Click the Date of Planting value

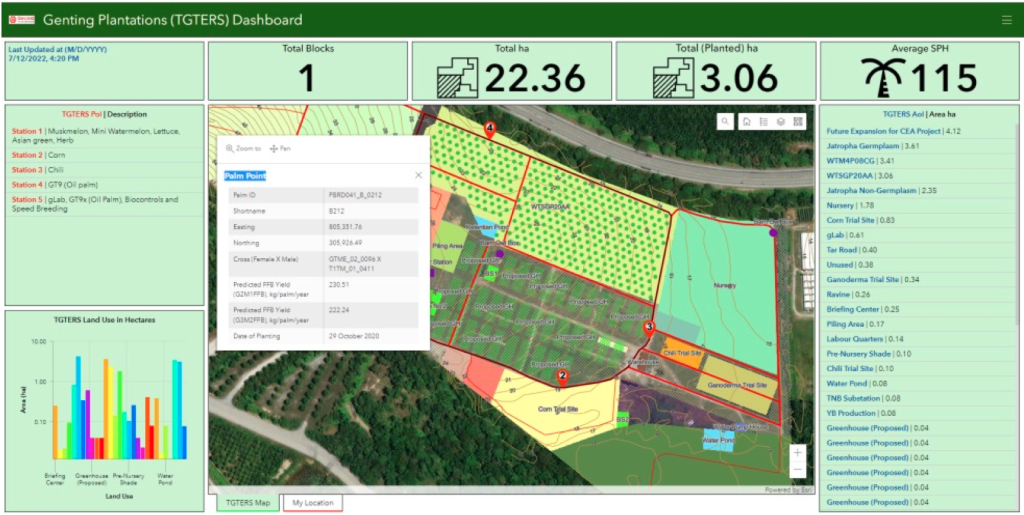click(x=354, y=336)
